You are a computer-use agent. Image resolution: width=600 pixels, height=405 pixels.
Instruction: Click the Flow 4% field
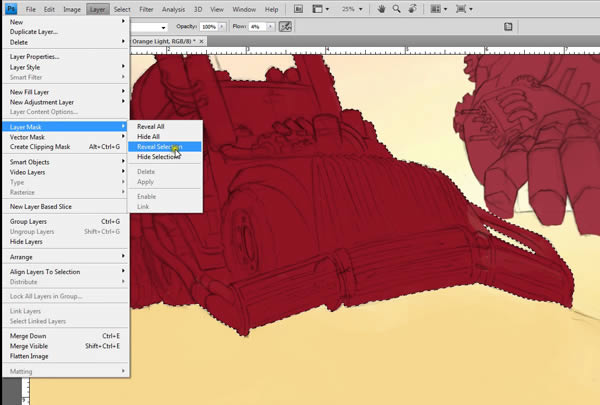tap(257, 27)
